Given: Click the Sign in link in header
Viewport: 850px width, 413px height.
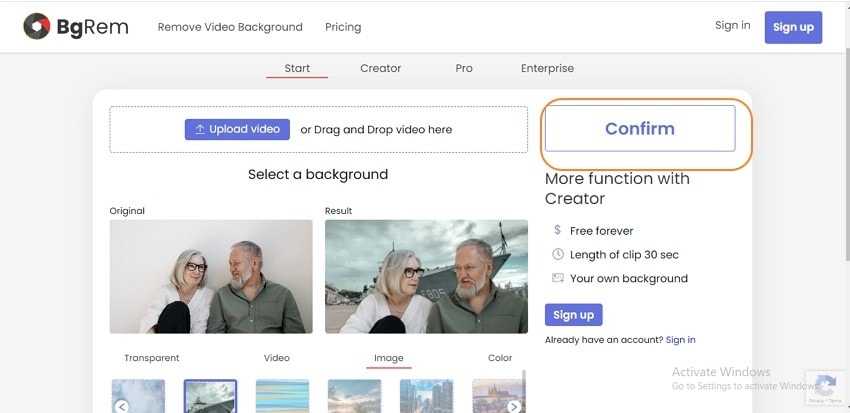Looking at the screenshot, I should pos(732,26).
